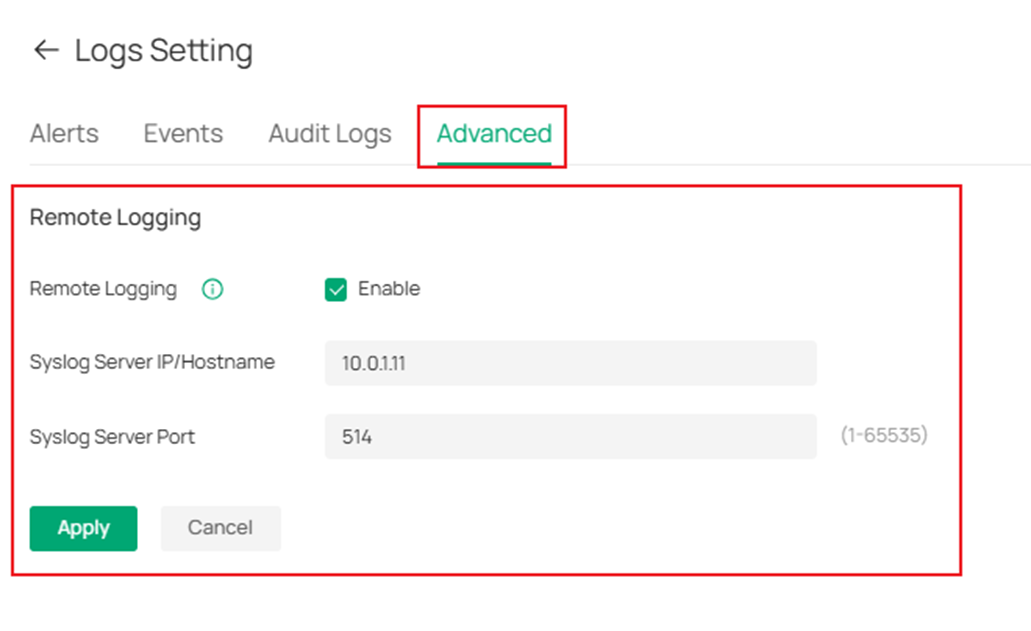1031x631 pixels.
Task: Focus the Syslog Server IP/Hostname field
Action: click(x=571, y=363)
